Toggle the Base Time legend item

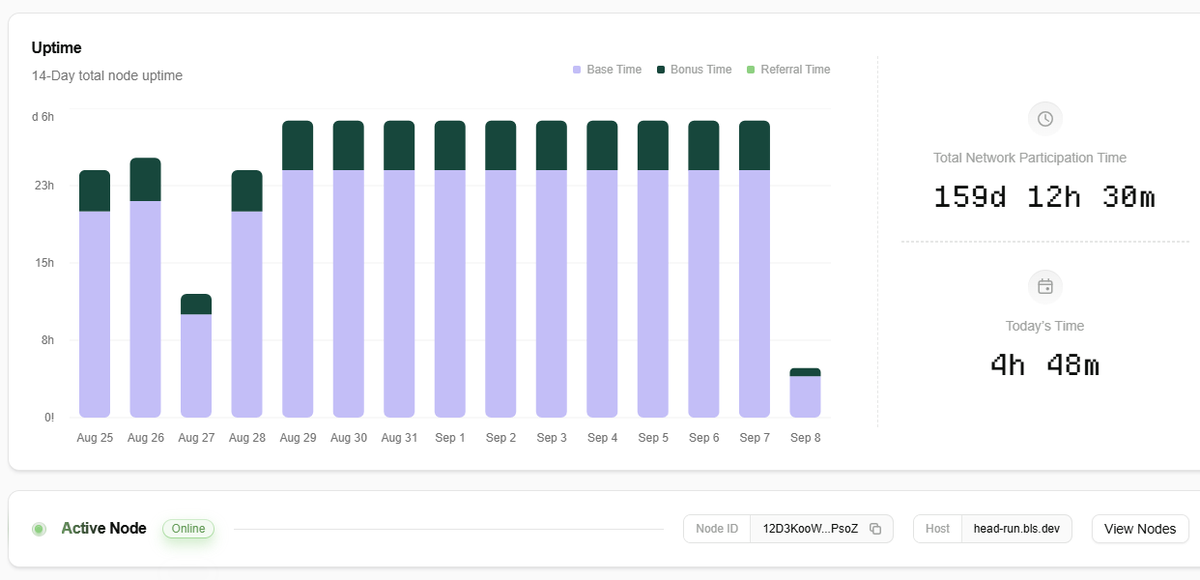coord(607,70)
